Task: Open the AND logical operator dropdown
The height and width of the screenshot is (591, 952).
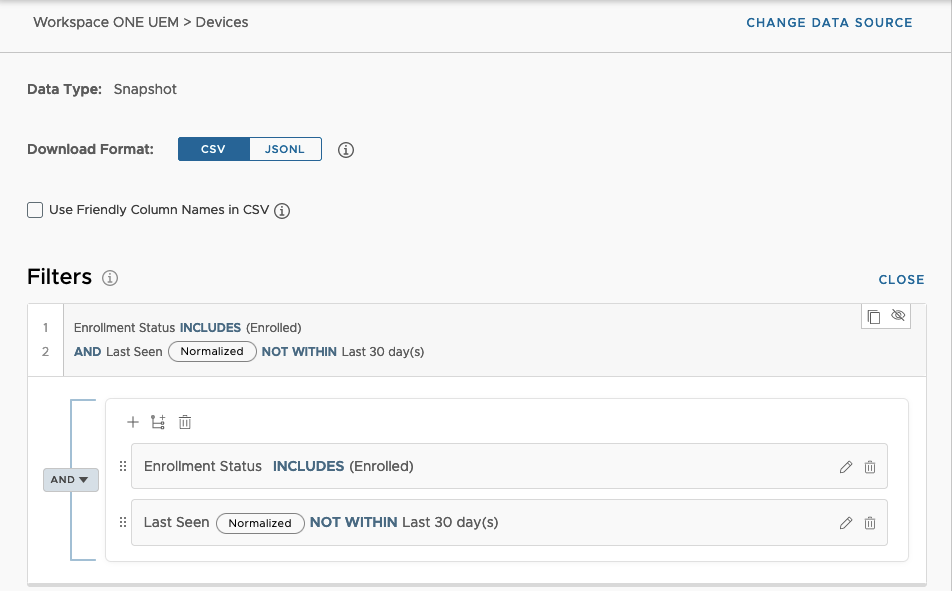Action: click(70, 479)
